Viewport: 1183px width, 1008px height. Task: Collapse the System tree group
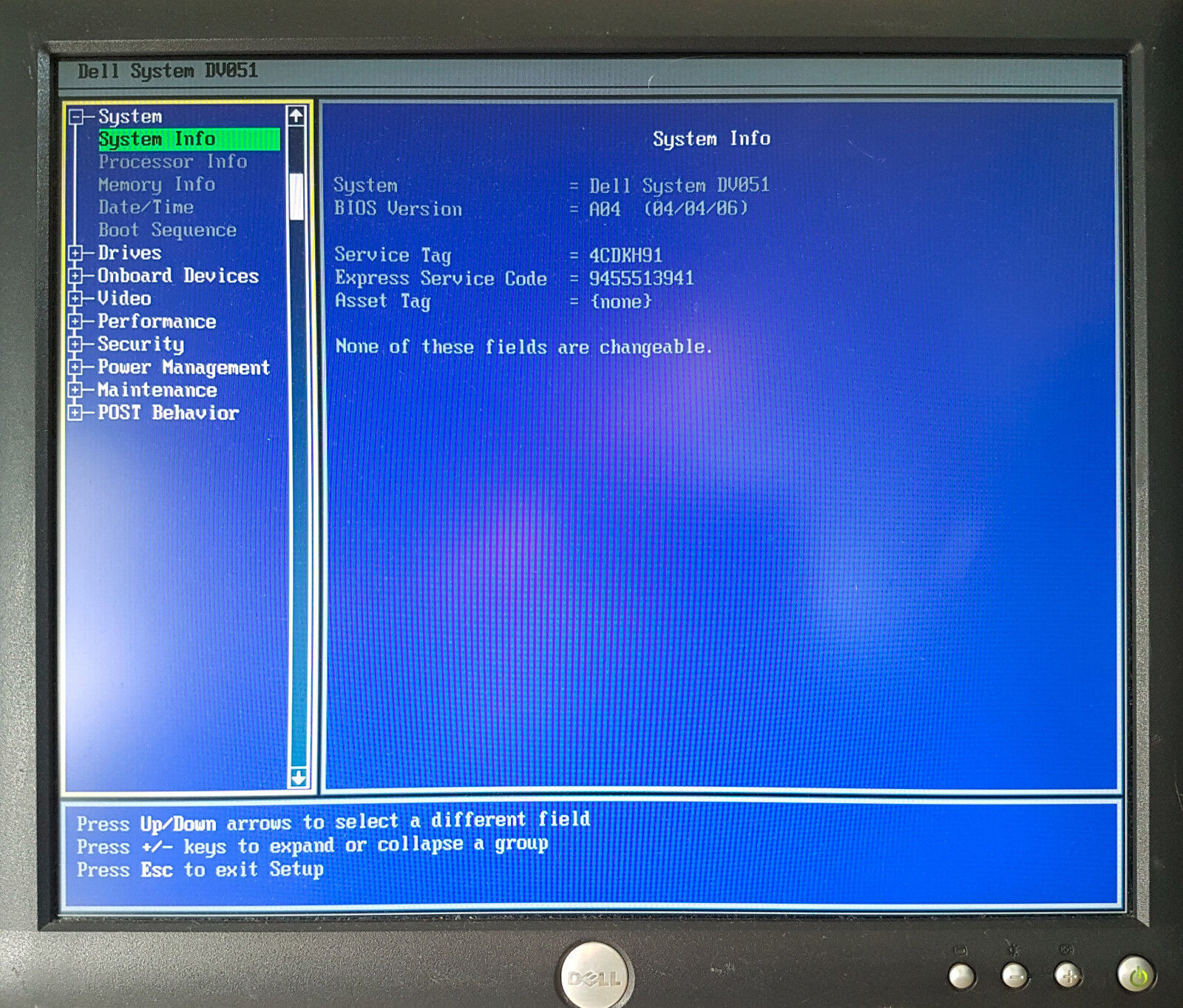tap(75, 117)
